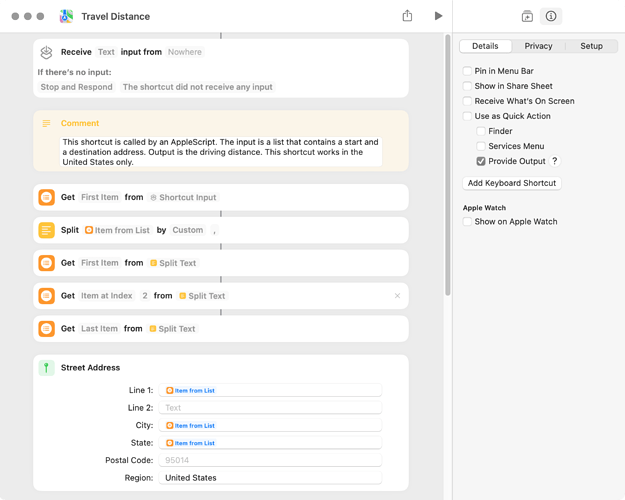625x500 pixels.
Task: Click the City field
Action: click(270, 425)
